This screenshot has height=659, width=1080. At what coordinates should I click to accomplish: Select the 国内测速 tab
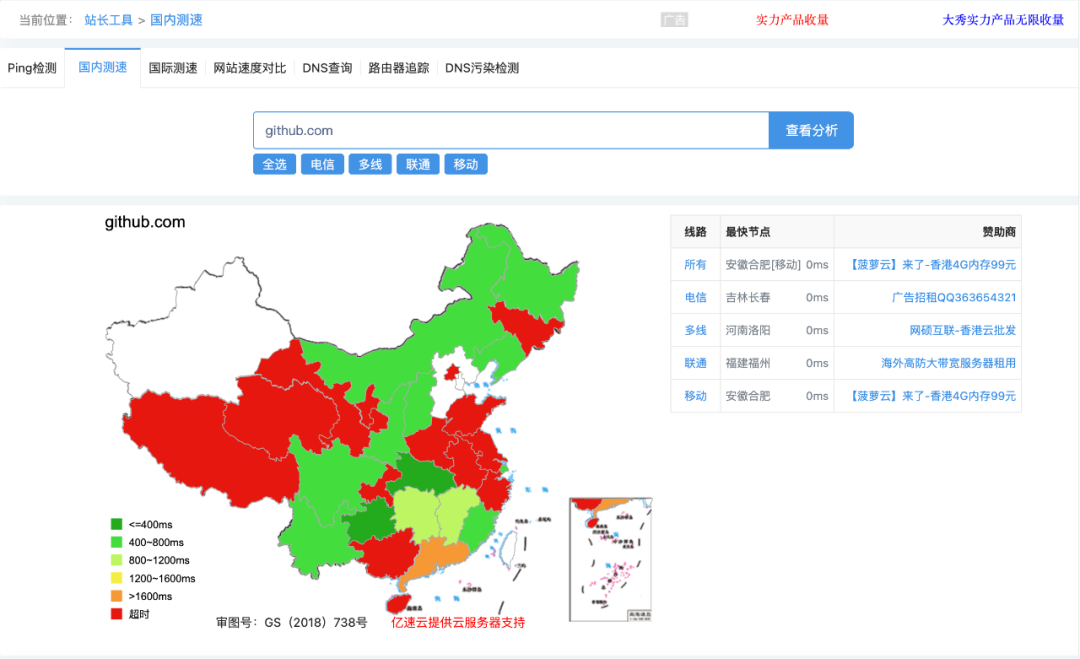pyautogui.click(x=103, y=67)
